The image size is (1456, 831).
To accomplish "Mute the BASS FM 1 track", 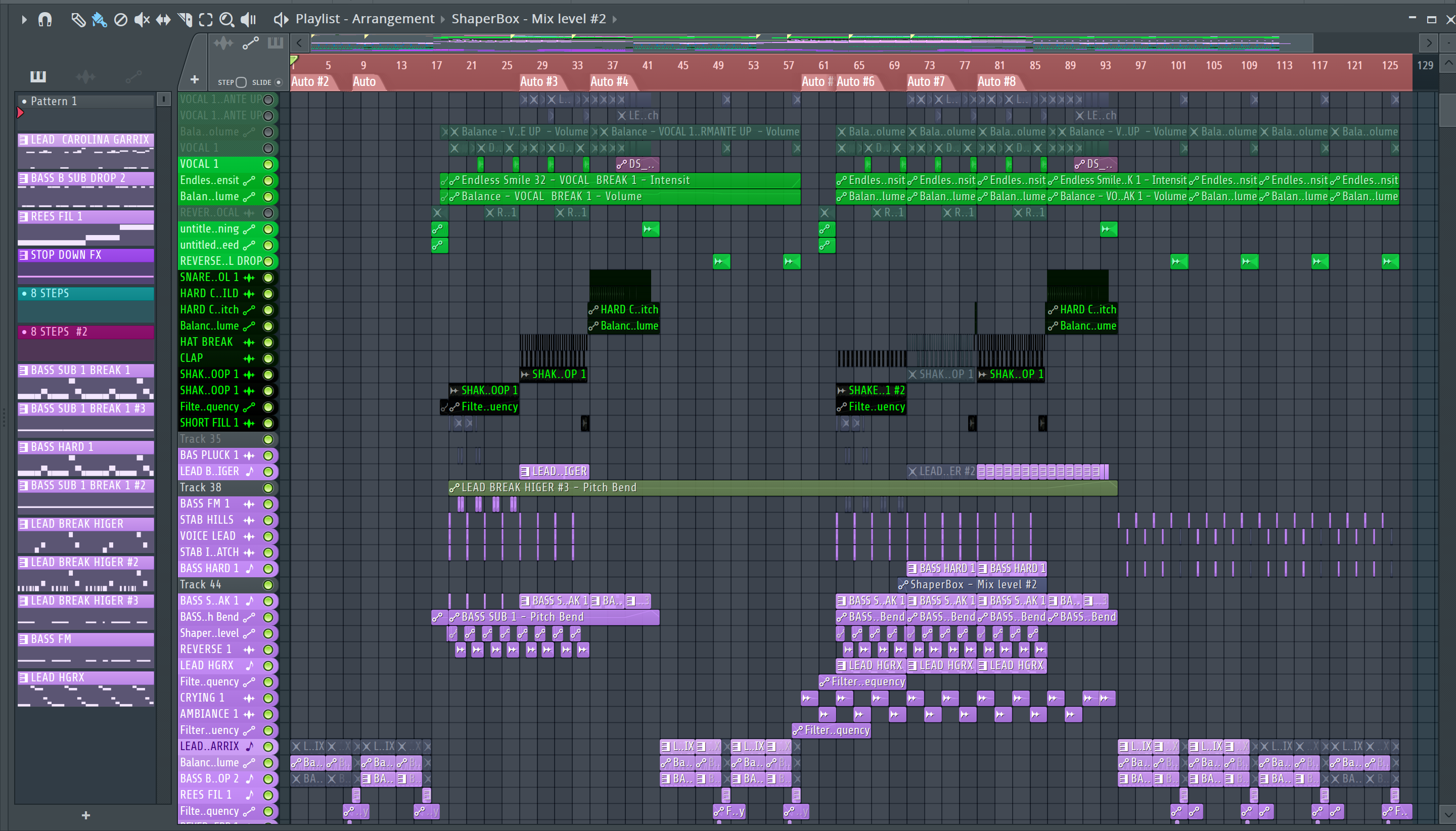I will 267,504.
